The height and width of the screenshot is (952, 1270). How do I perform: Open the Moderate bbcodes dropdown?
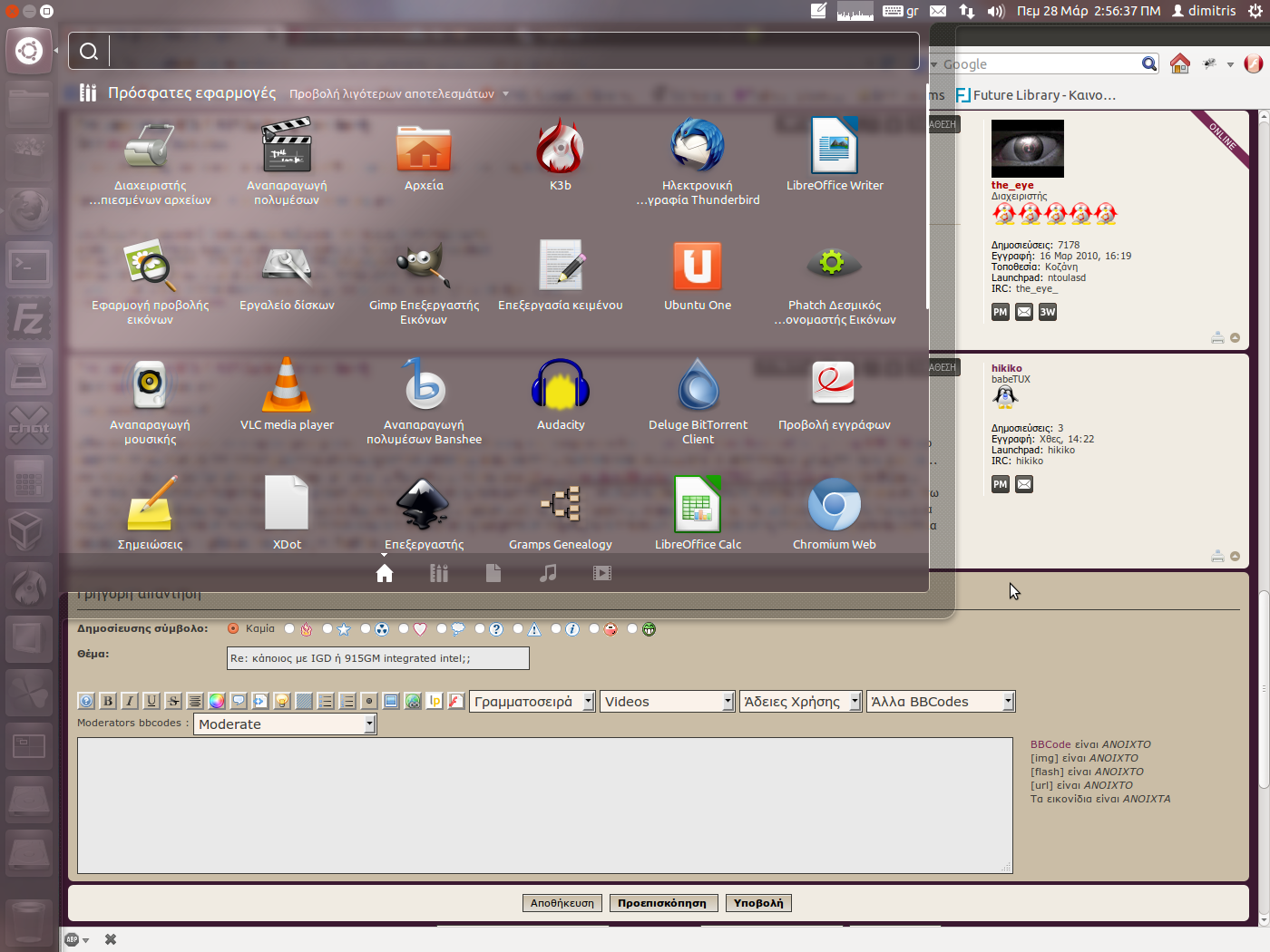[x=285, y=724]
